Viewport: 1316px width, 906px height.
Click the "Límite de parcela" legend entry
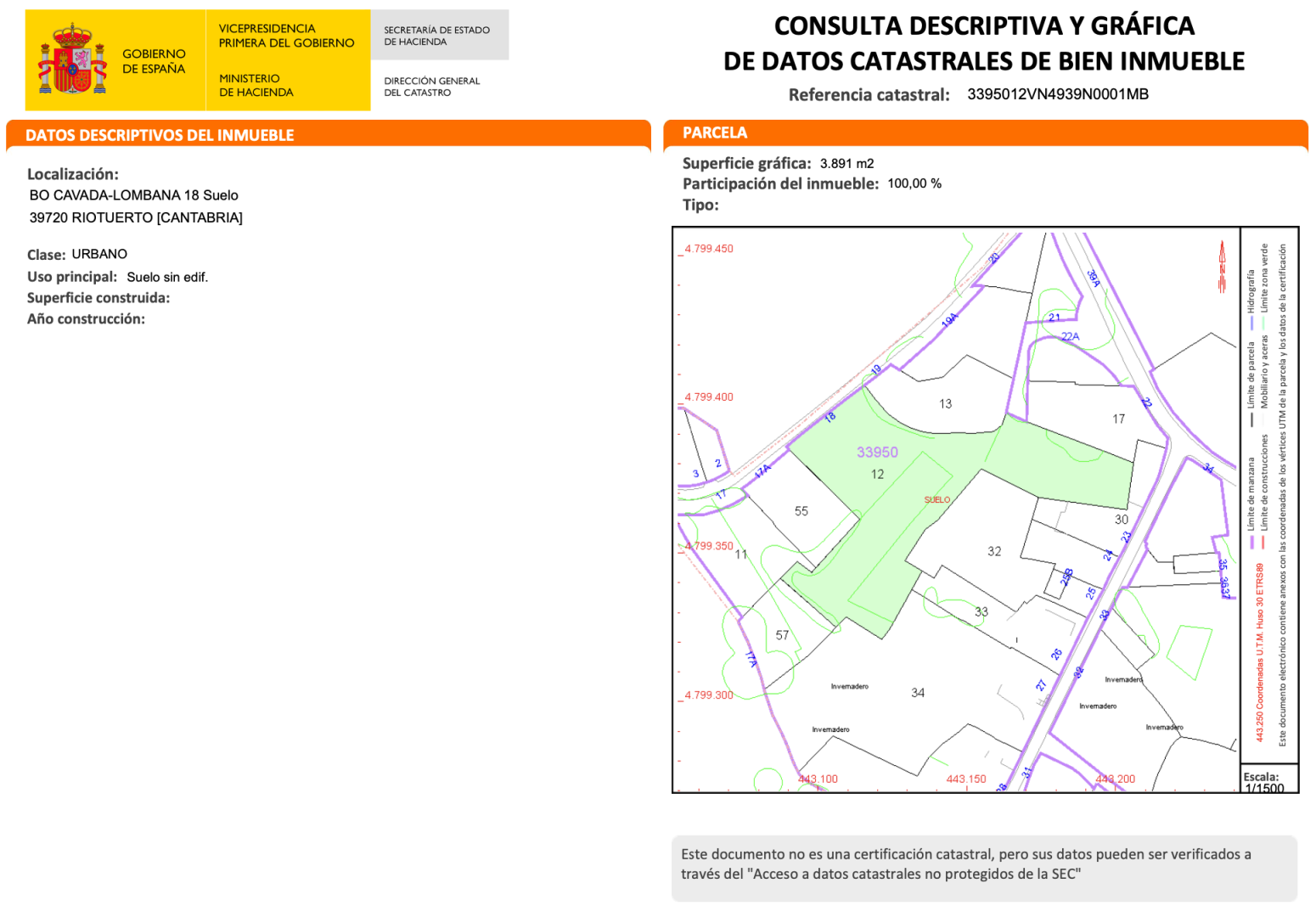(1251, 386)
